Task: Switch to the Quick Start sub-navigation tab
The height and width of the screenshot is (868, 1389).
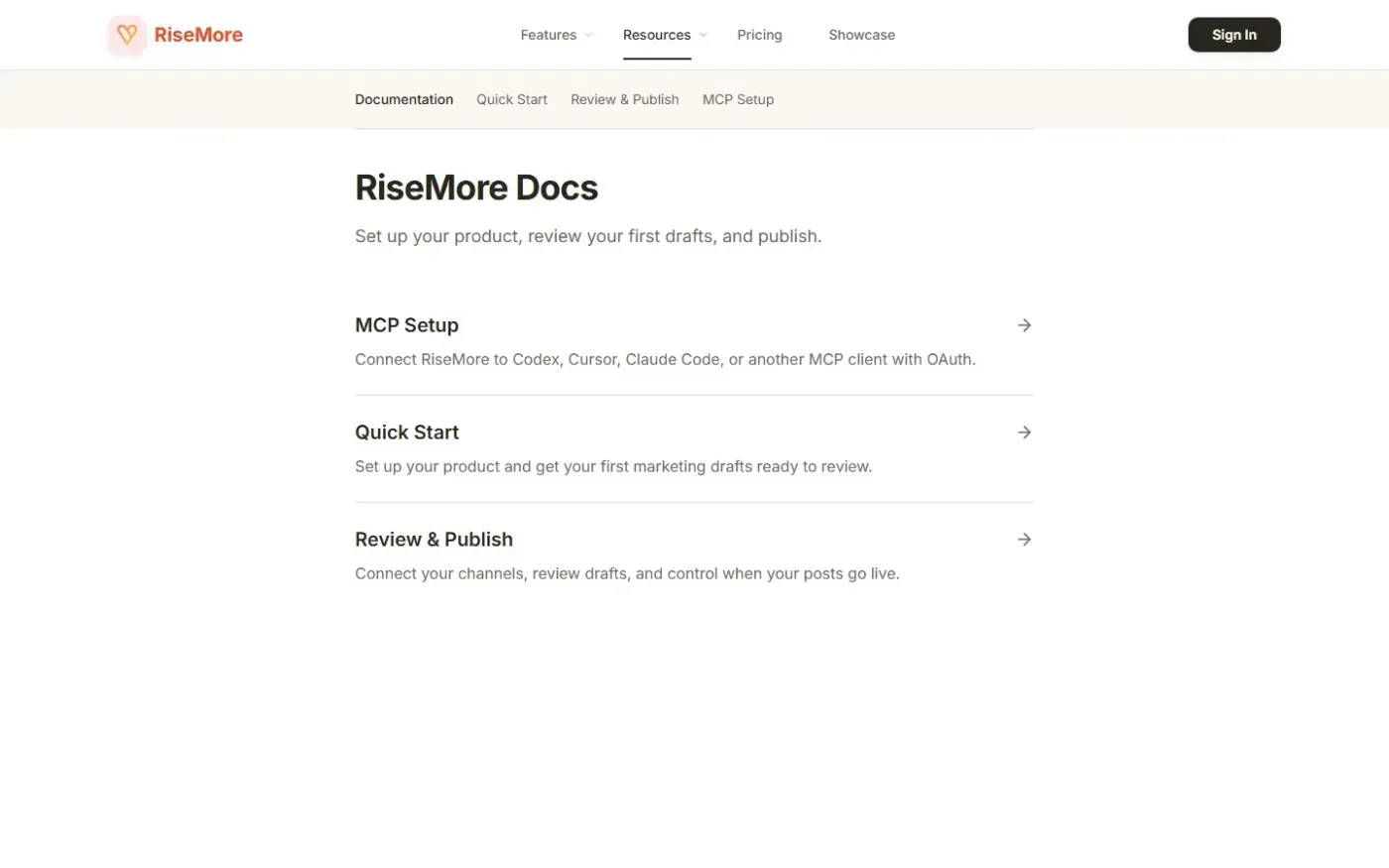Action: (x=512, y=99)
